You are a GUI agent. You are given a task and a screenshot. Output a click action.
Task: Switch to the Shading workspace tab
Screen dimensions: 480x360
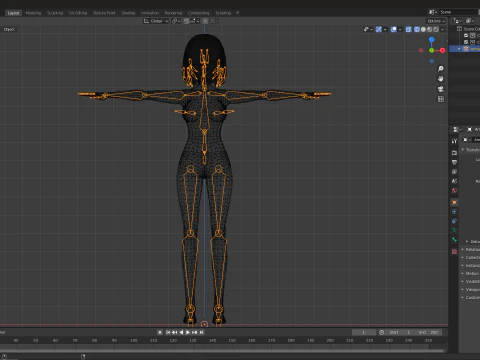pos(128,13)
